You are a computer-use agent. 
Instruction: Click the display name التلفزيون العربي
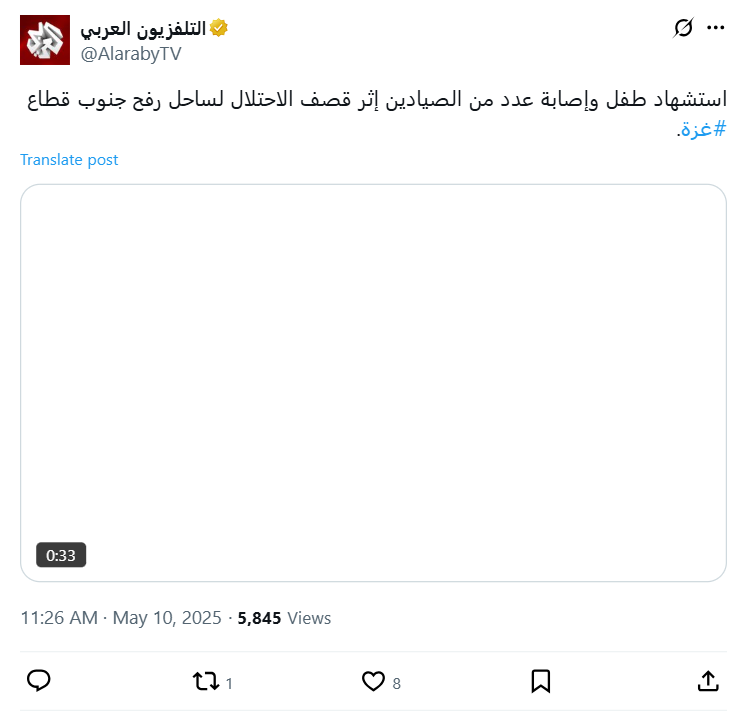pyautogui.click(x=142, y=29)
